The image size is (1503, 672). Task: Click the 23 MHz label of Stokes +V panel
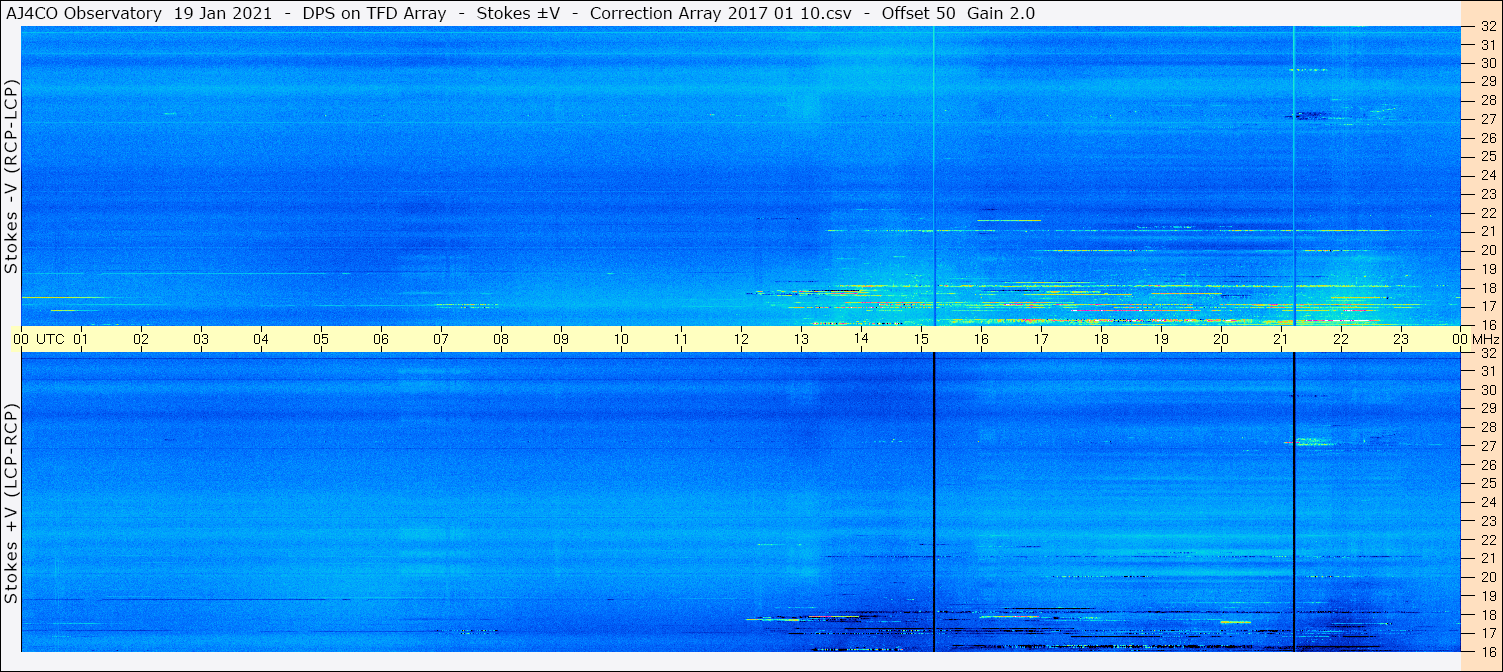1488,521
